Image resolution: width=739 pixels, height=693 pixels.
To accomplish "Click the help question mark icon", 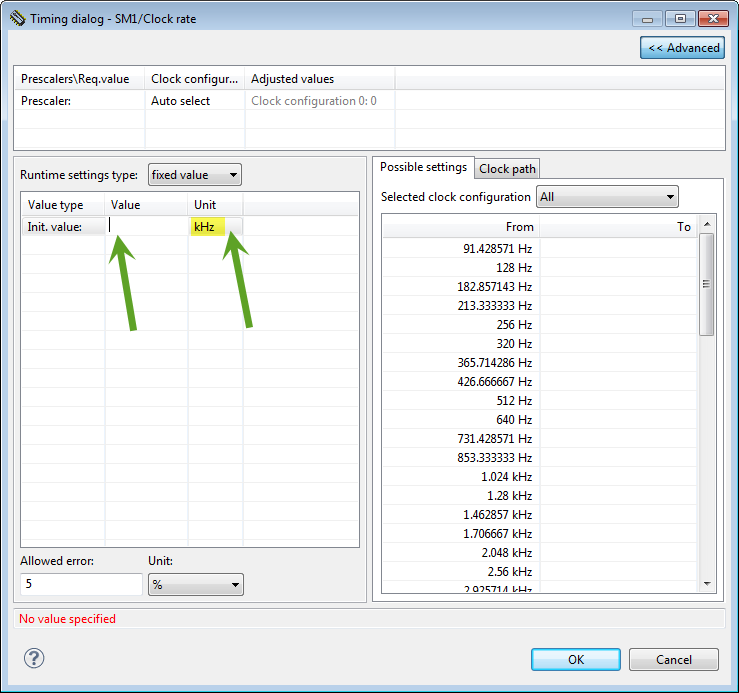I will pos(34,658).
